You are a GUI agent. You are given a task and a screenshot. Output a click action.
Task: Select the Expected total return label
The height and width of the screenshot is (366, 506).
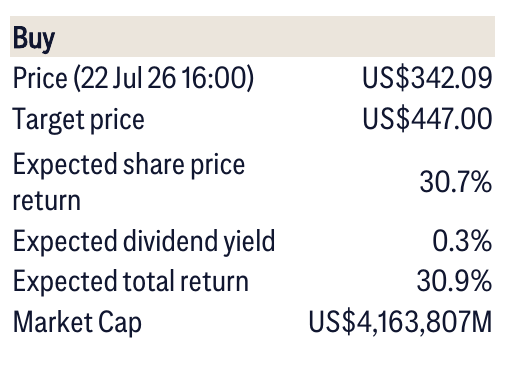coord(131,282)
